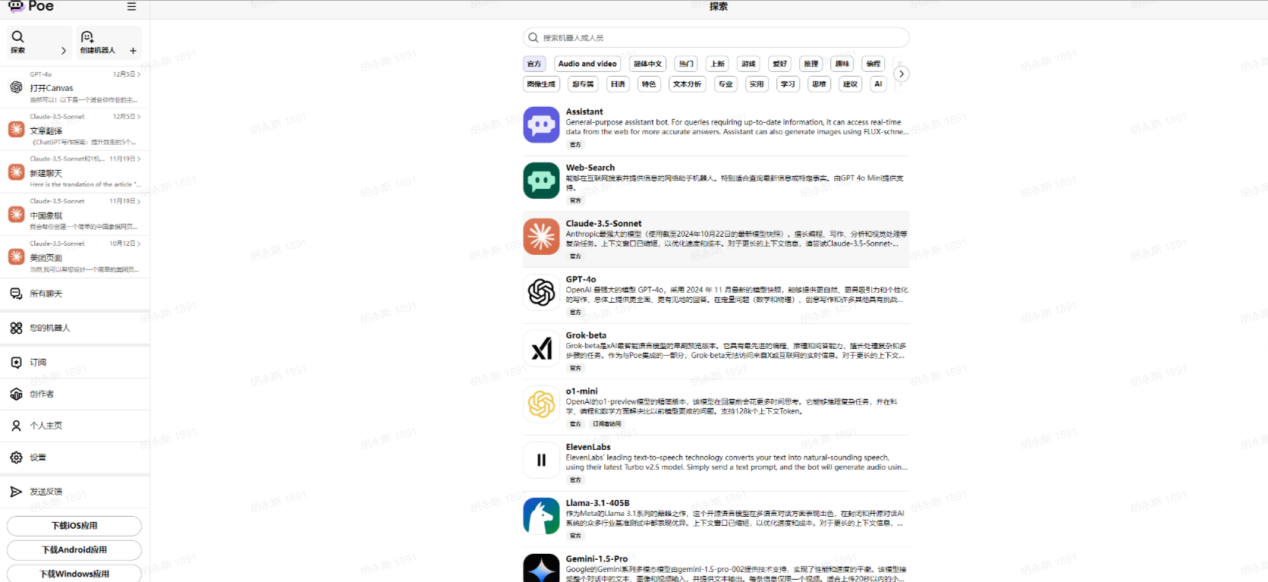Click the Web-Search bot icon

[541, 180]
